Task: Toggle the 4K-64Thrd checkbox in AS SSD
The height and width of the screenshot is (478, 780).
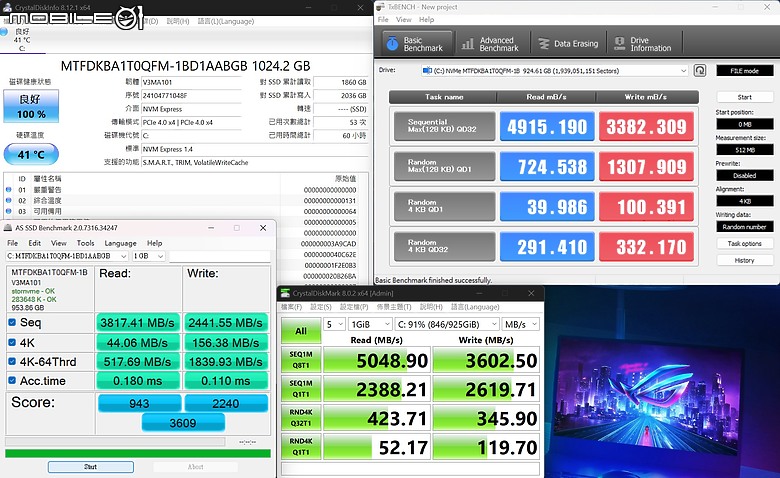Action: pos(12,362)
